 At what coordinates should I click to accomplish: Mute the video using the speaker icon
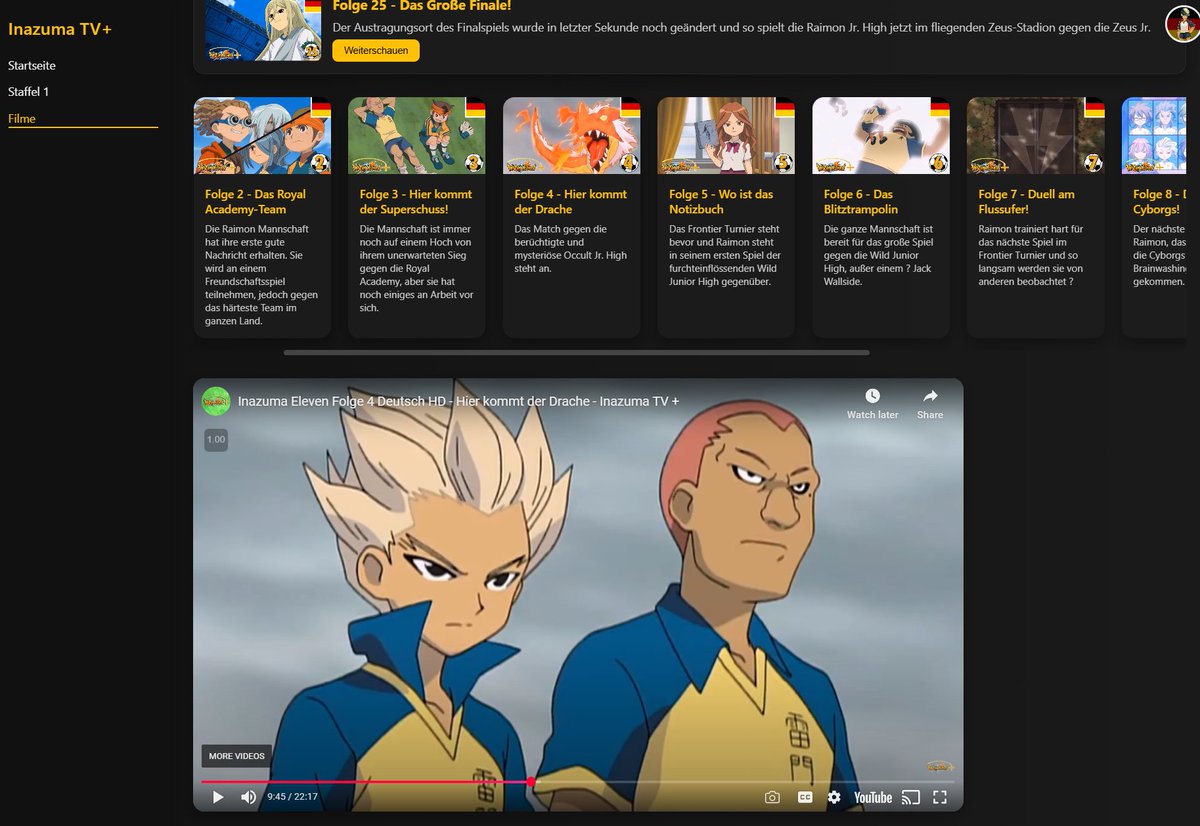tap(248, 797)
